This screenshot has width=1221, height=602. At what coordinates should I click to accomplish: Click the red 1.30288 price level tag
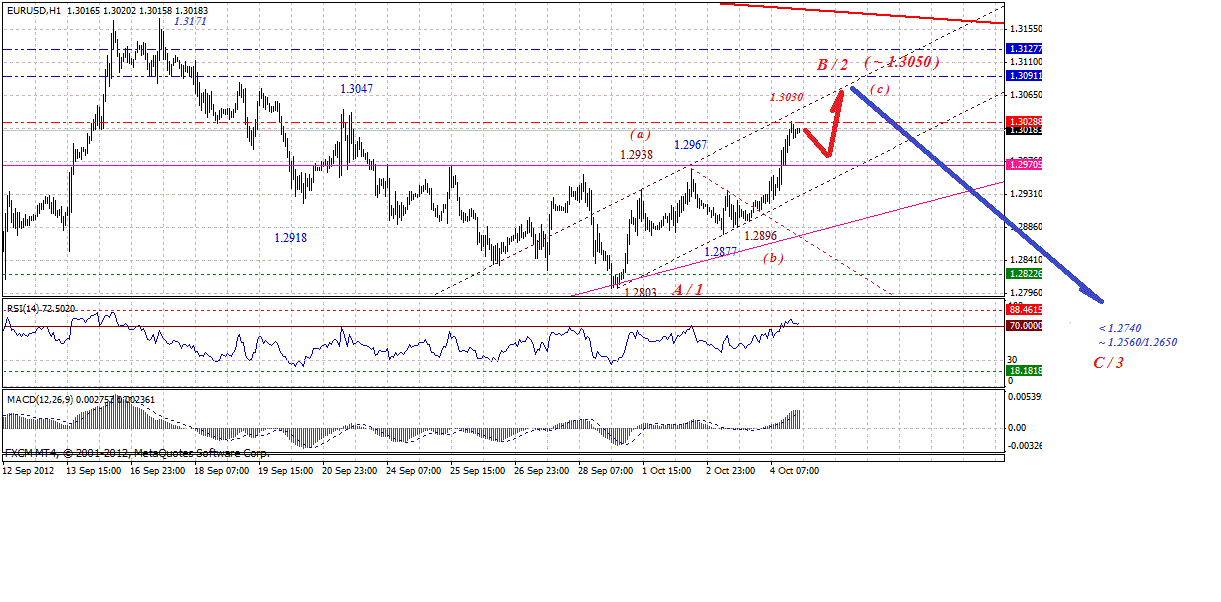coord(1025,121)
